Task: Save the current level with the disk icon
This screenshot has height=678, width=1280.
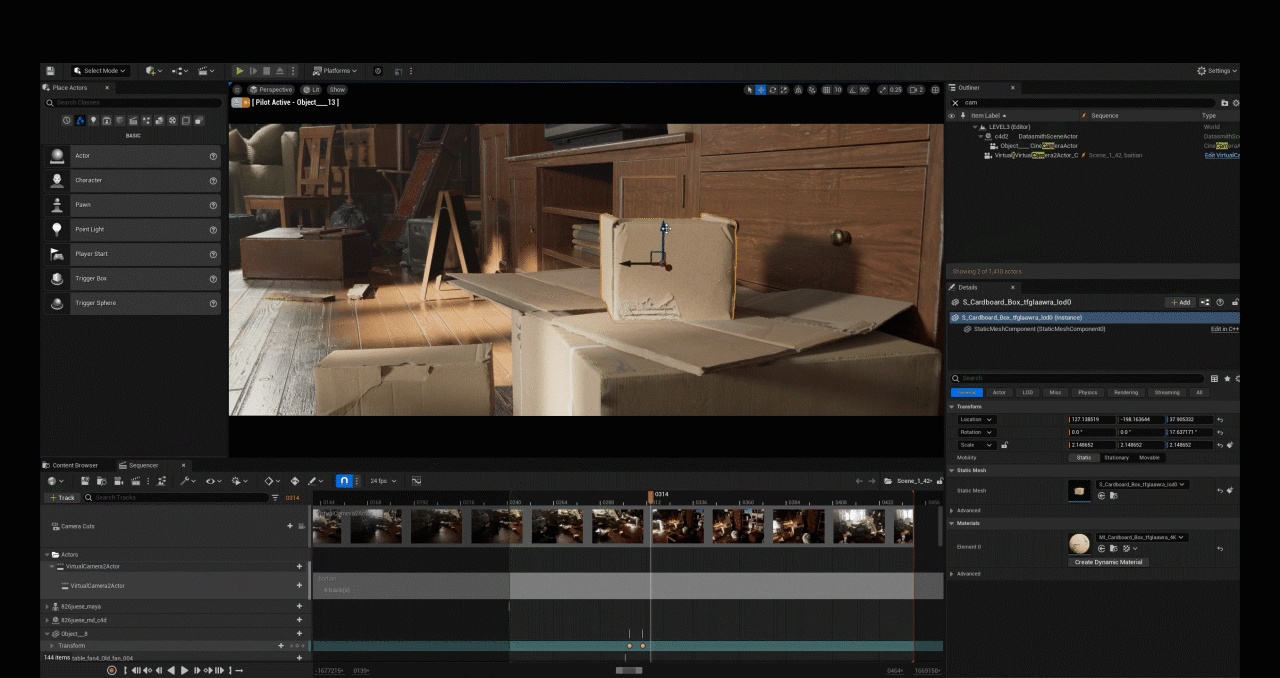Action: click(50, 71)
